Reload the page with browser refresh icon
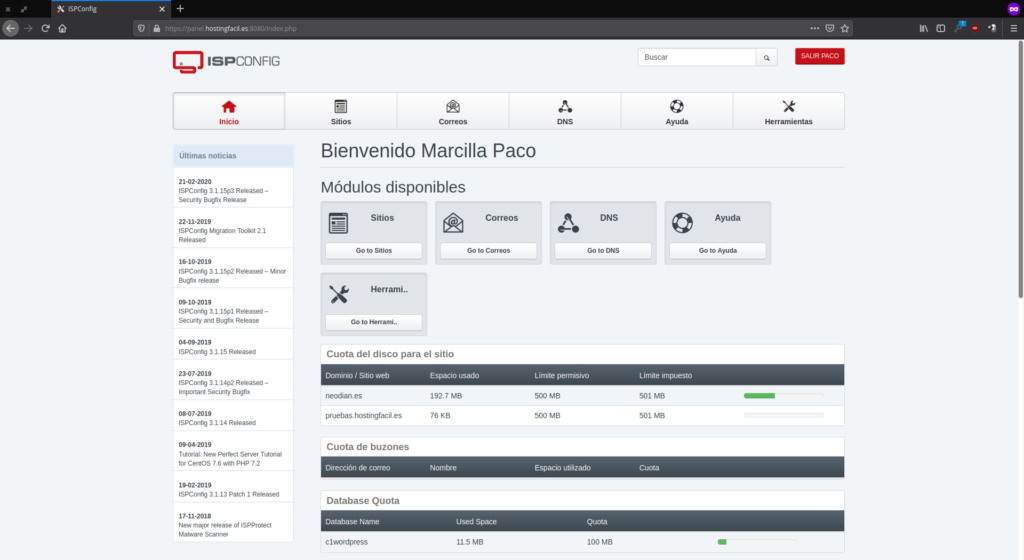 [x=46, y=28]
